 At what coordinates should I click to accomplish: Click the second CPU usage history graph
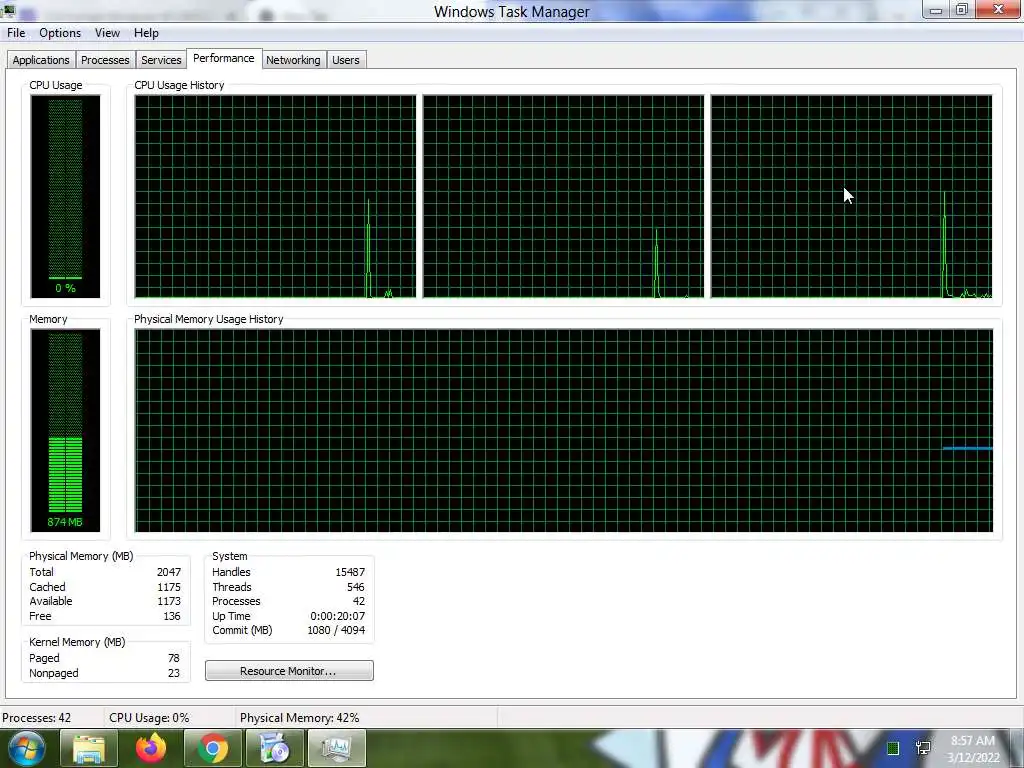pos(564,197)
